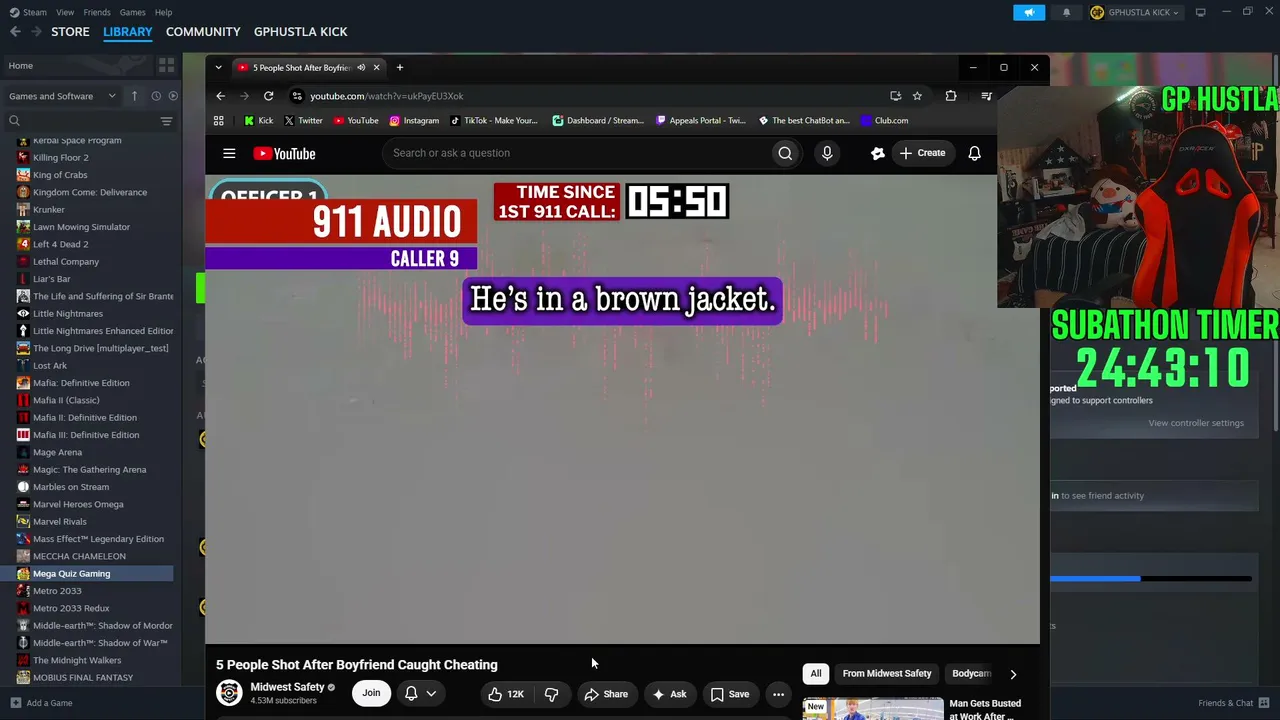The height and width of the screenshot is (720, 1280).
Task: Select Marvel Rivals in Steam library
Action: tap(60, 521)
